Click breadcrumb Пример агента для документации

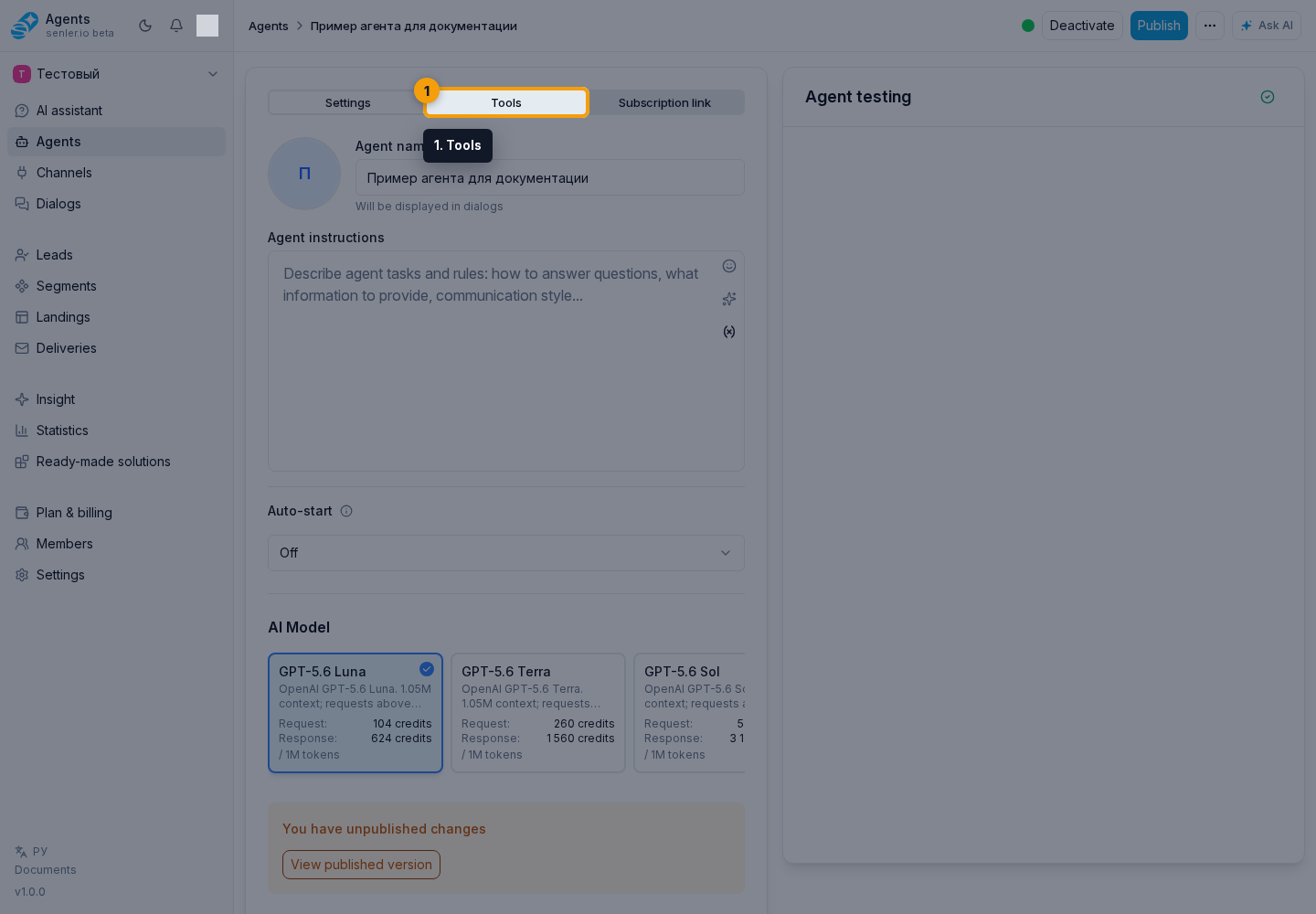[x=414, y=26]
